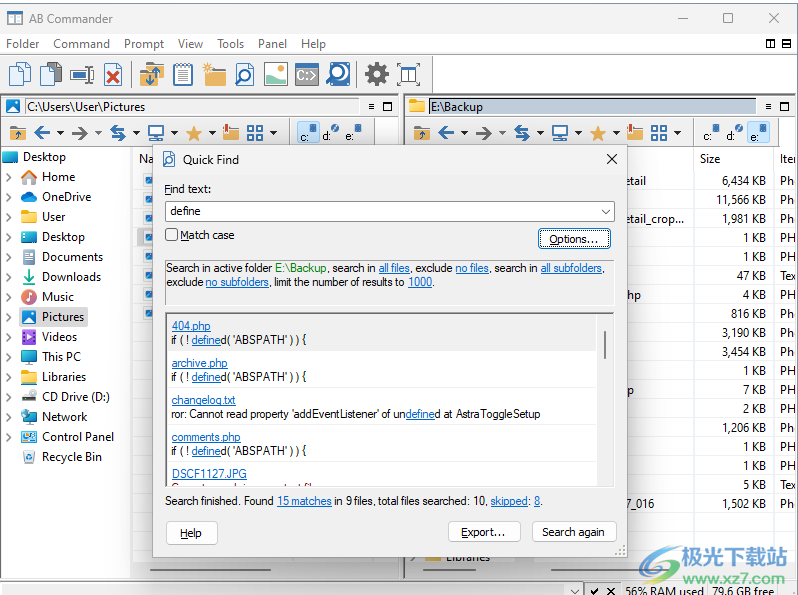This screenshot has height=595, width=798.
Task: Click the Export... button
Action: click(483, 532)
